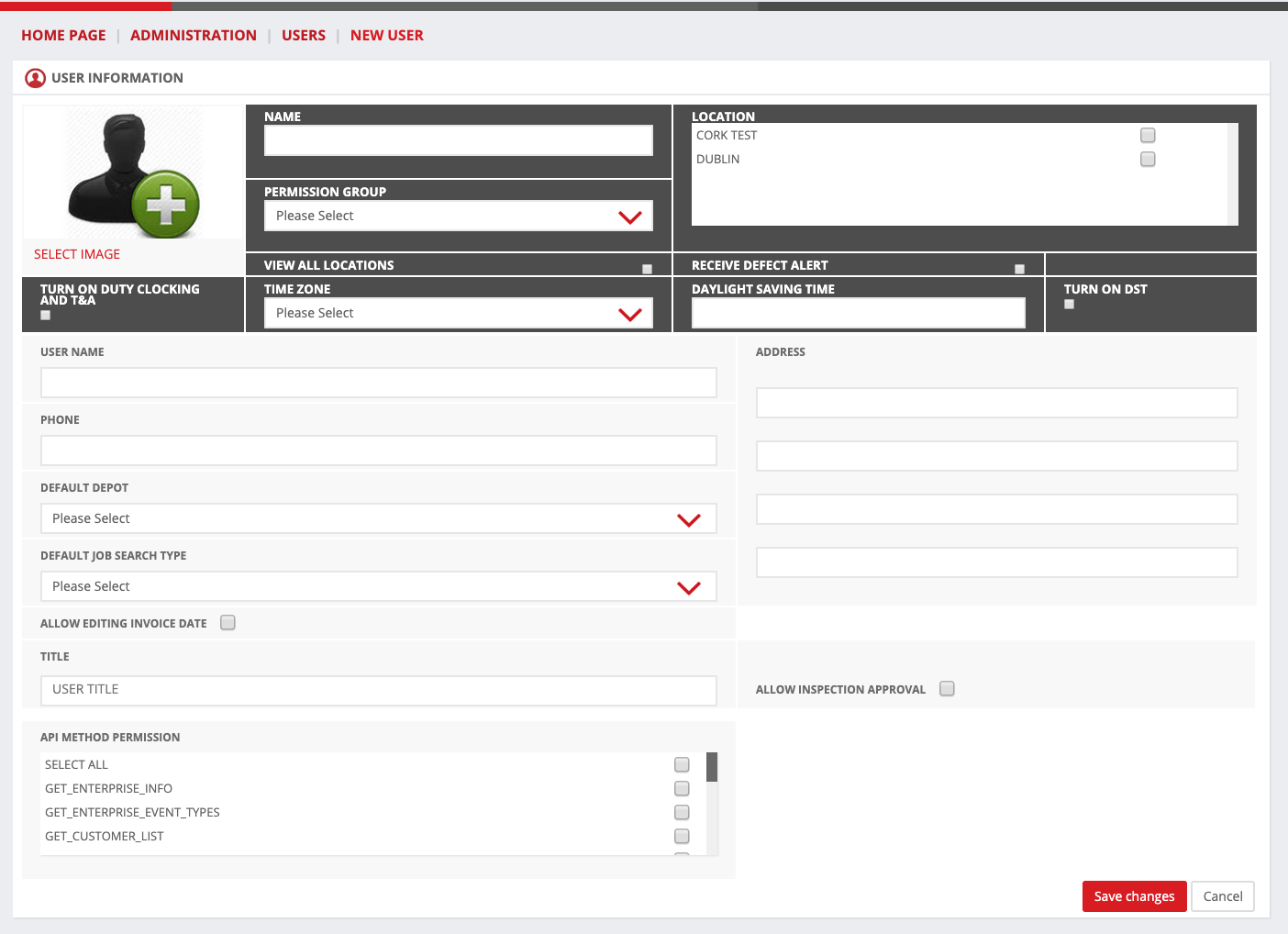This screenshot has height=934, width=1288.
Task: Open the Permission Group dropdown
Action: [459, 216]
